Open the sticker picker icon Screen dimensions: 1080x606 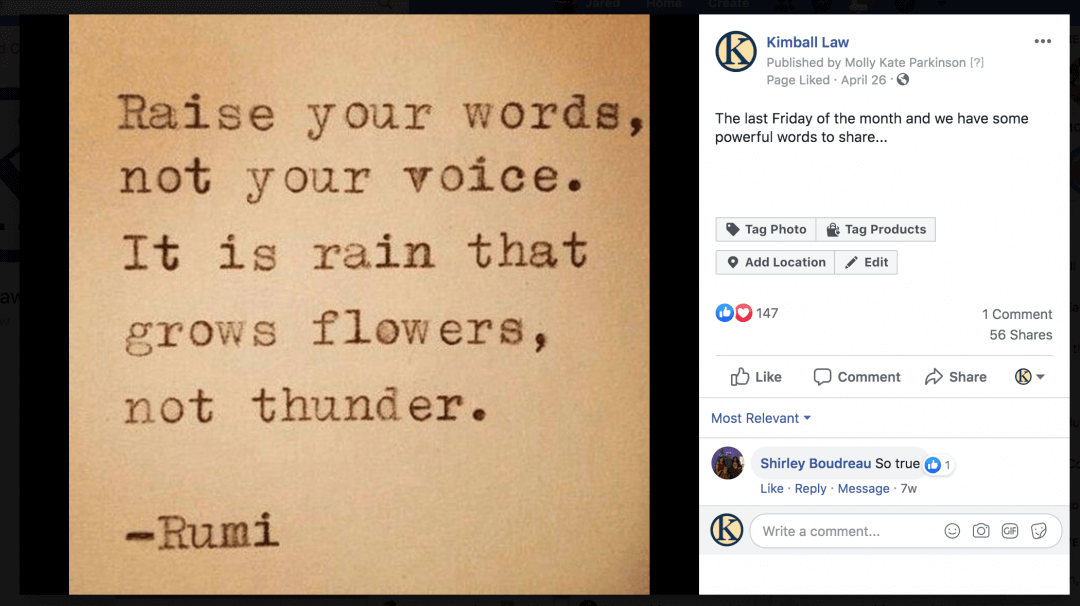point(1039,531)
